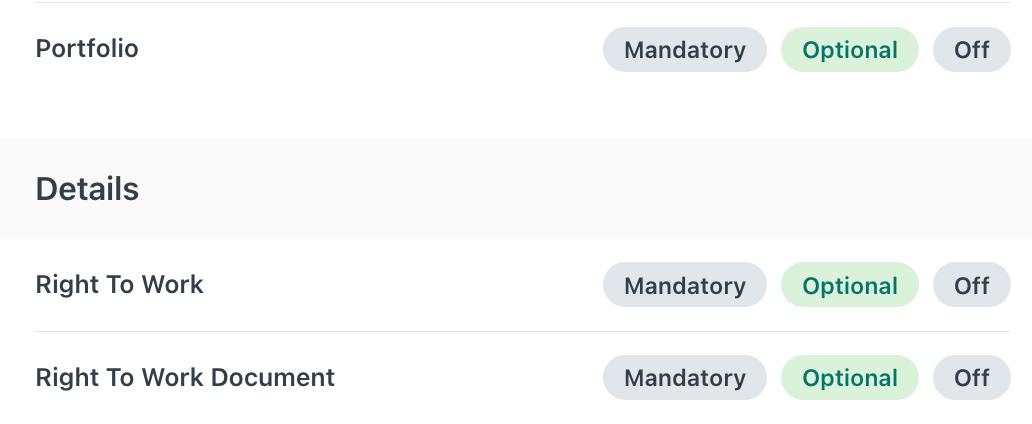
Task: Select Optional for Portfolio
Action: (849, 50)
